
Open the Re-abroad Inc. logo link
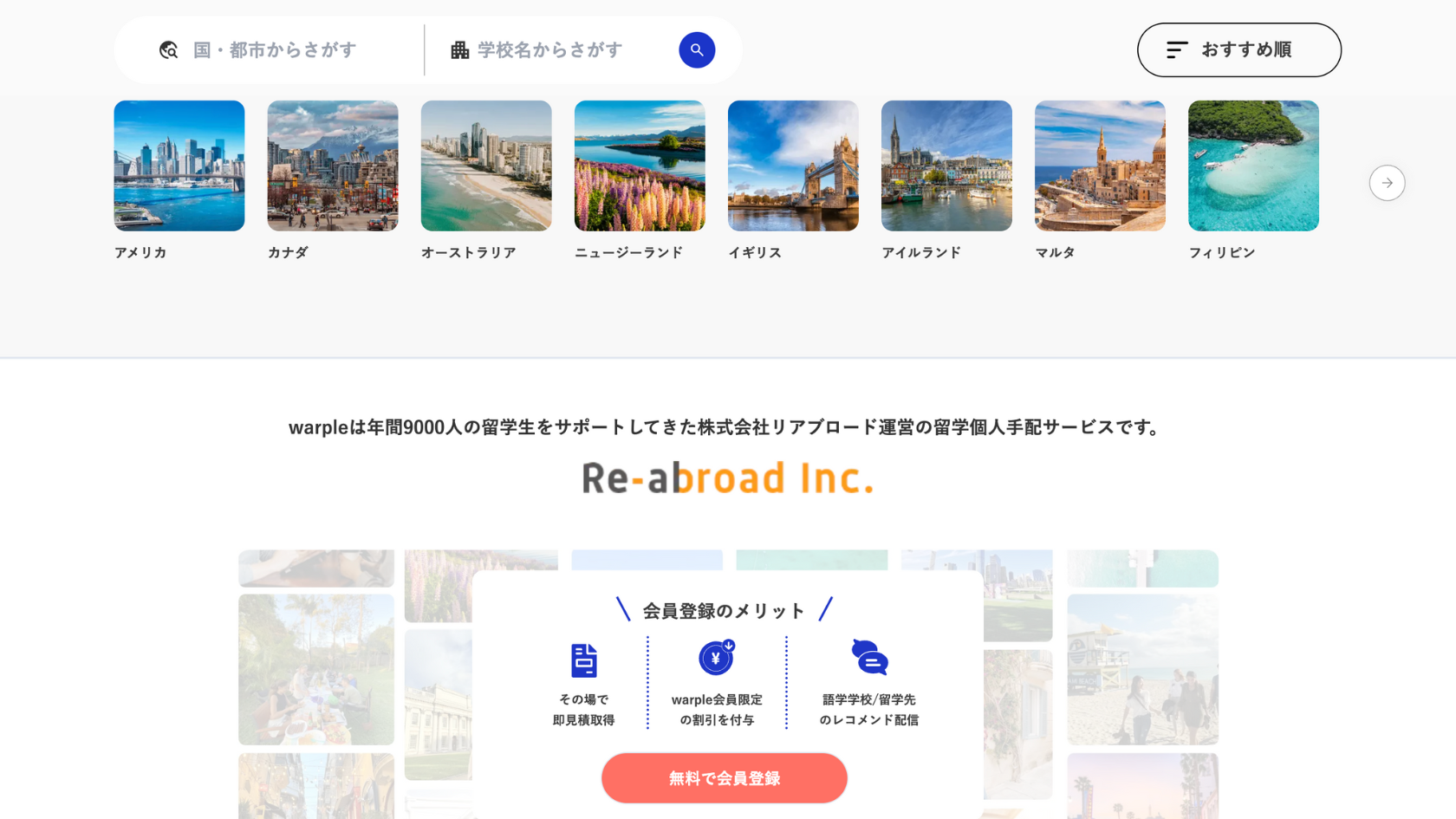pyautogui.click(x=728, y=478)
